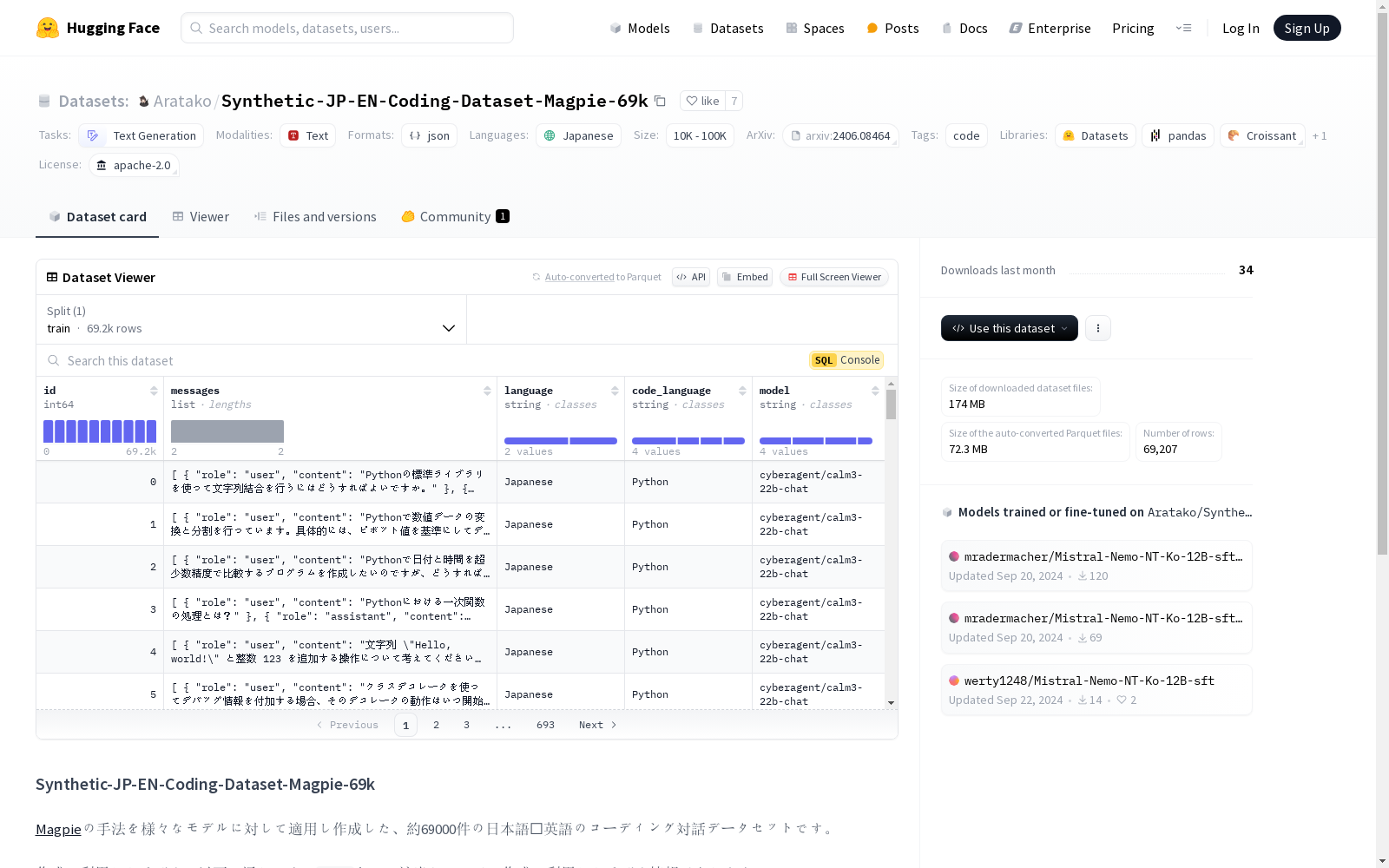Image resolution: width=1389 pixels, height=868 pixels.
Task: Go to page 3 of dataset
Action: [466, 725]
